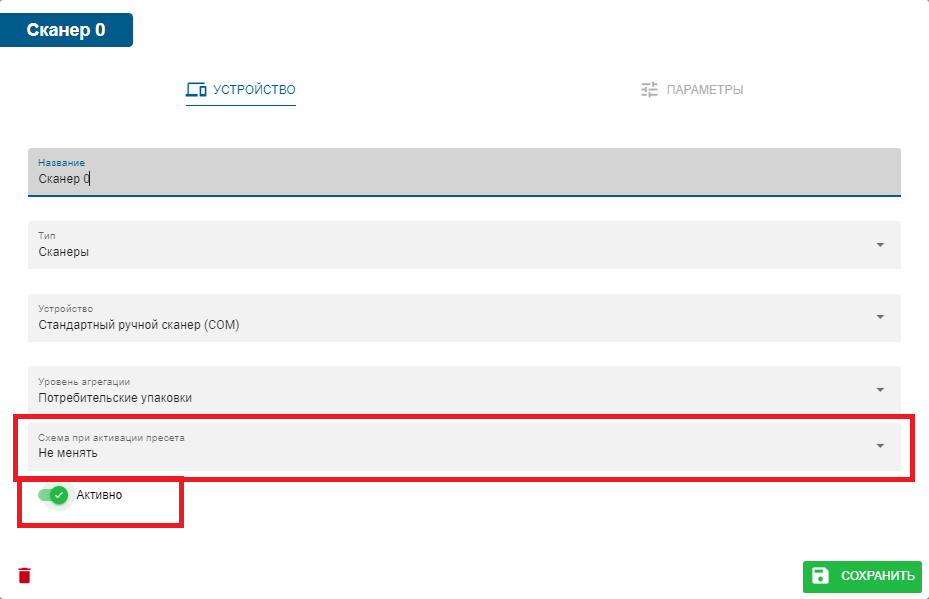Click the devices icon beside Устройство tab
The image size is (929, 599).
click(x=196, y=90)
